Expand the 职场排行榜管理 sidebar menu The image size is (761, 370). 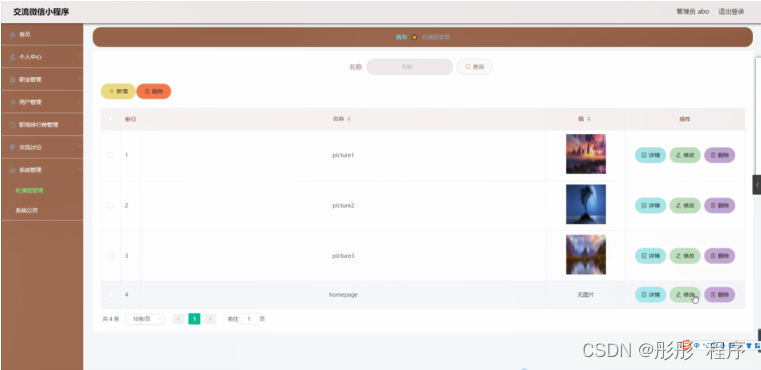[x=42, y=125]
